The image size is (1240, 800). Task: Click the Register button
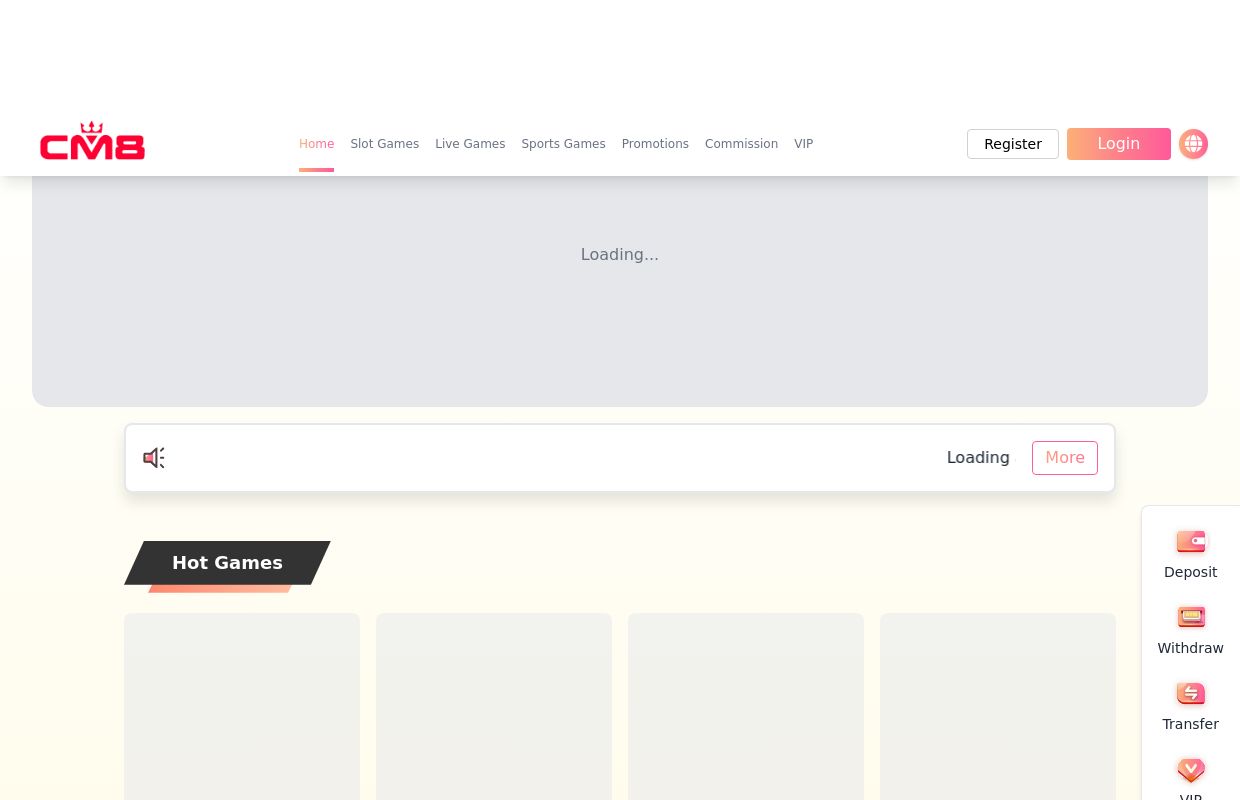point(1012,144)
